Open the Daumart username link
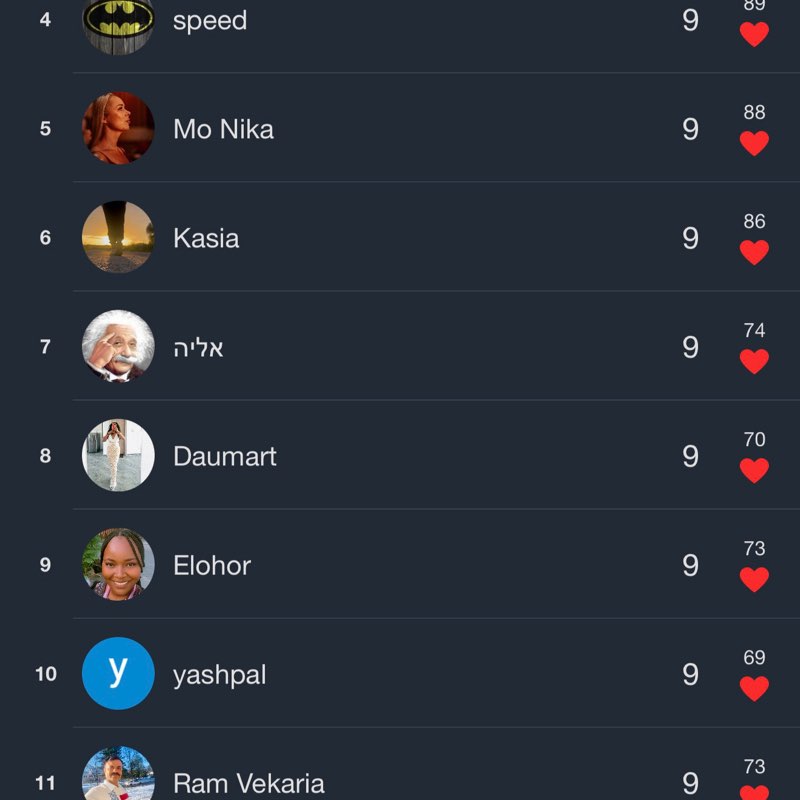 pos(225,456)
